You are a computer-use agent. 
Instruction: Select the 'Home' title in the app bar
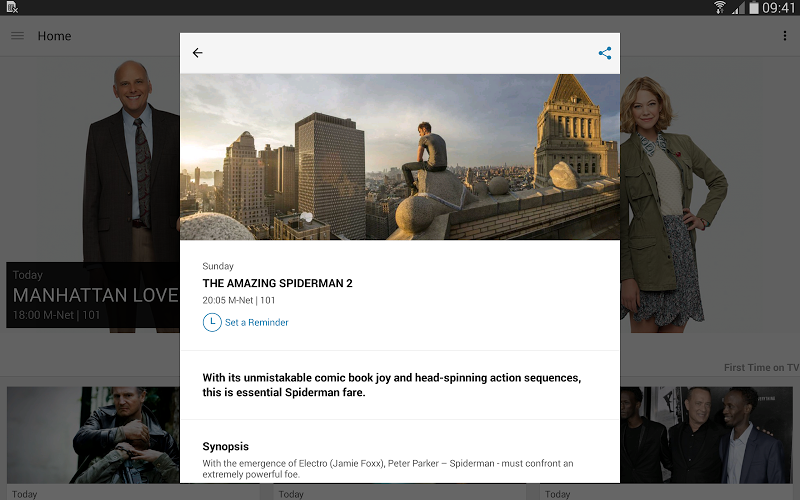click(54, 36)
